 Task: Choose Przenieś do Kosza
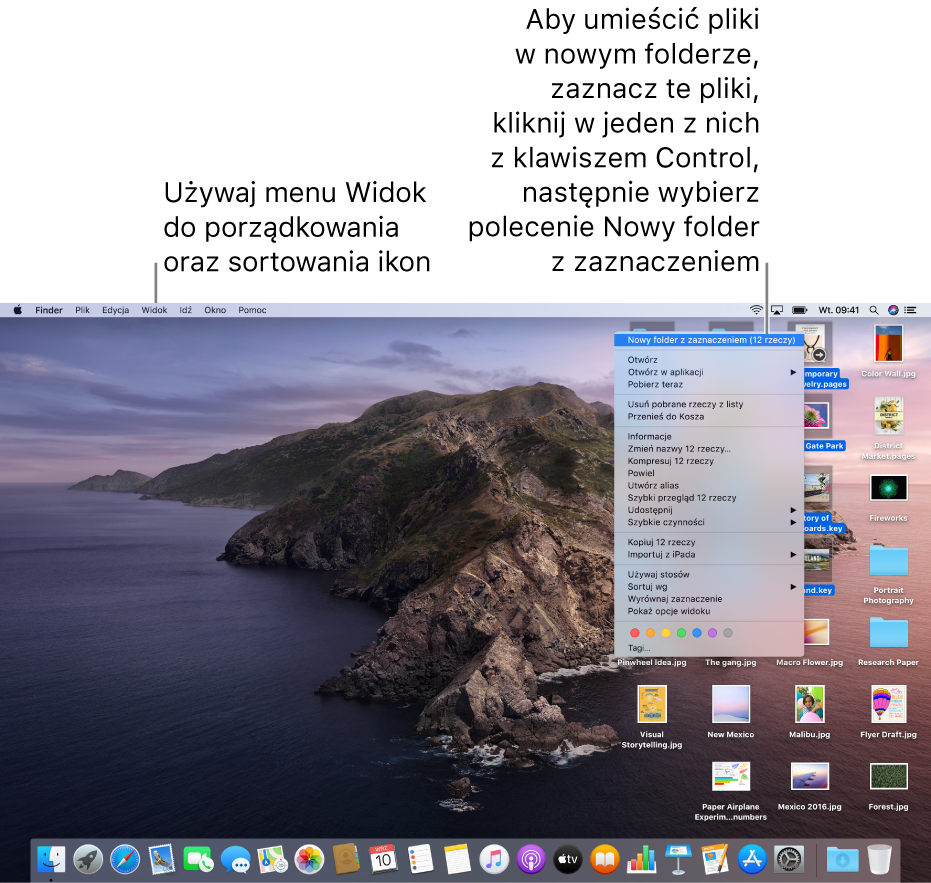click(709, 416)
